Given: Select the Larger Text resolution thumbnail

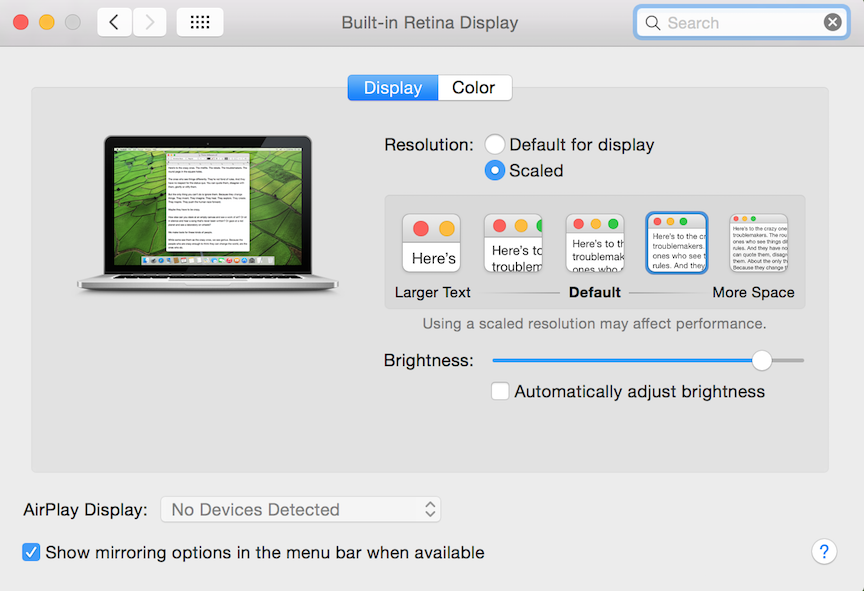Looking at the screenshot, I should (431, 243).
